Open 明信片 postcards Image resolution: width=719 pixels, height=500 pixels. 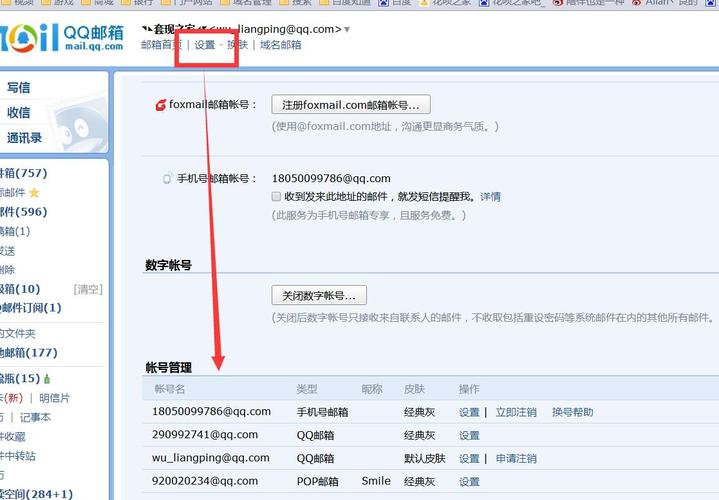click(x=55, y=398)
